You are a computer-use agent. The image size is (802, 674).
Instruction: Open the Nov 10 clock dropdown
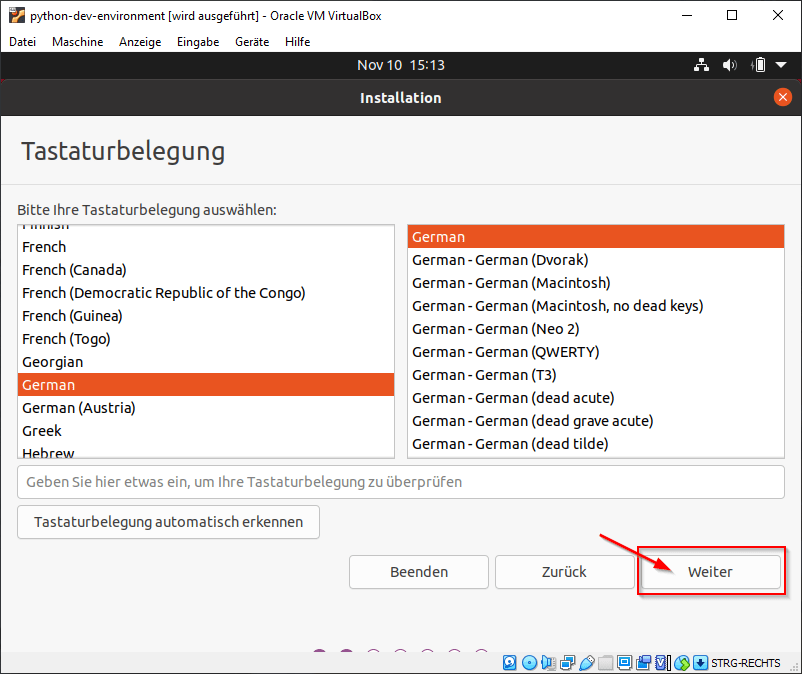pos(401,65)
